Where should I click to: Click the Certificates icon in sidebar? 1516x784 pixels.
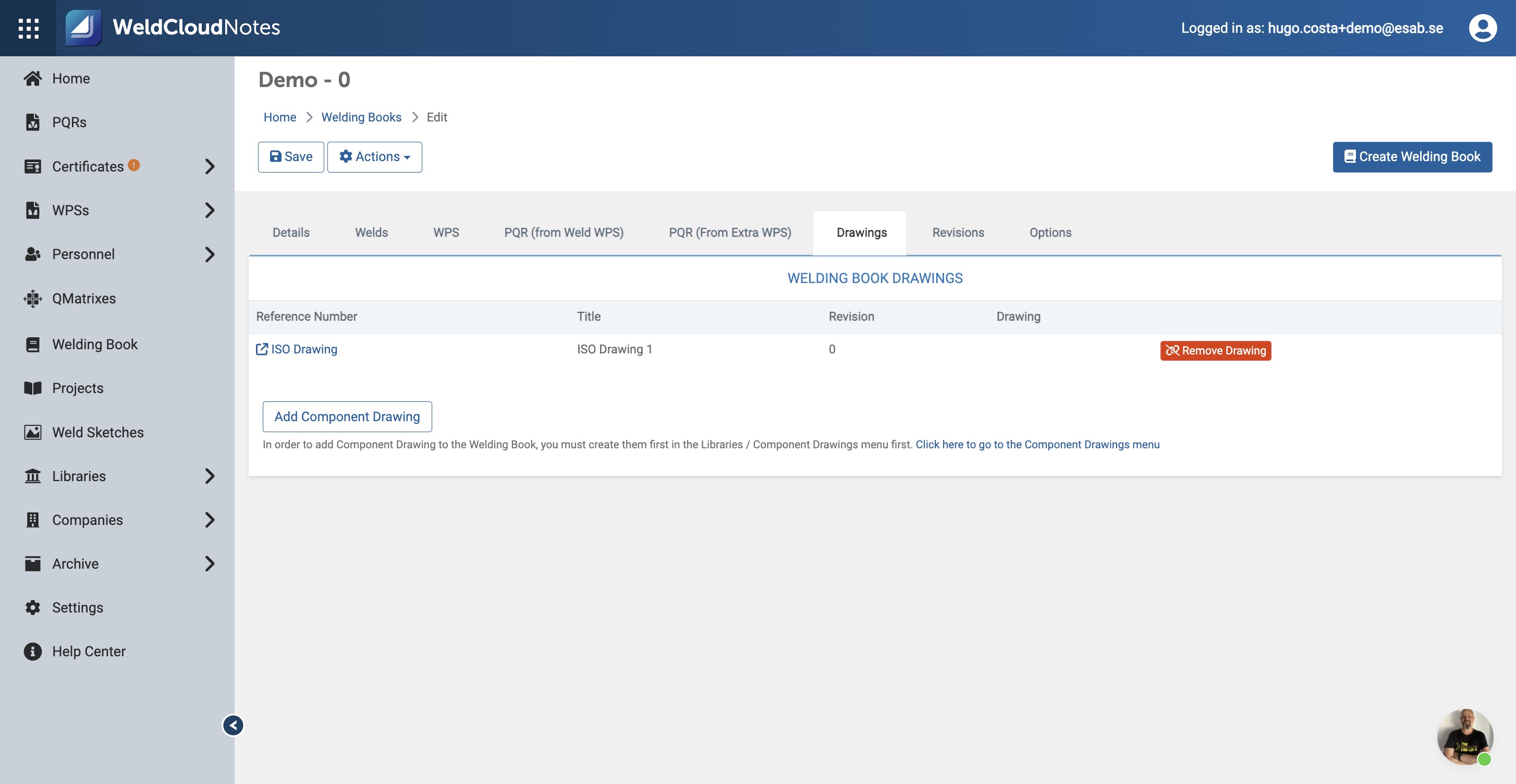point(33,167)
